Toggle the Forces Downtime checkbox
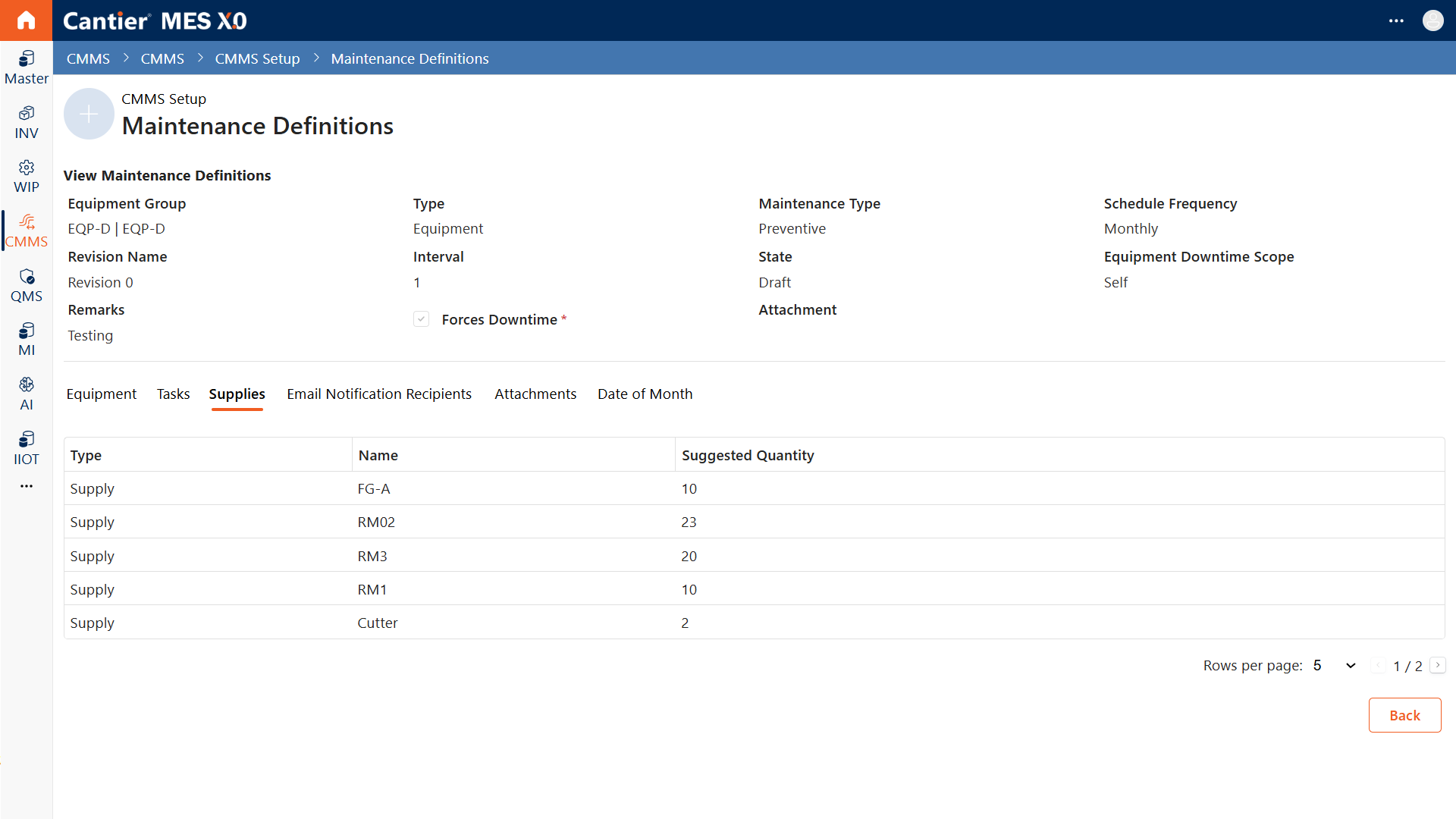Image resolution: width=1456 pixels, height=819 pixels. click(421, 319)
